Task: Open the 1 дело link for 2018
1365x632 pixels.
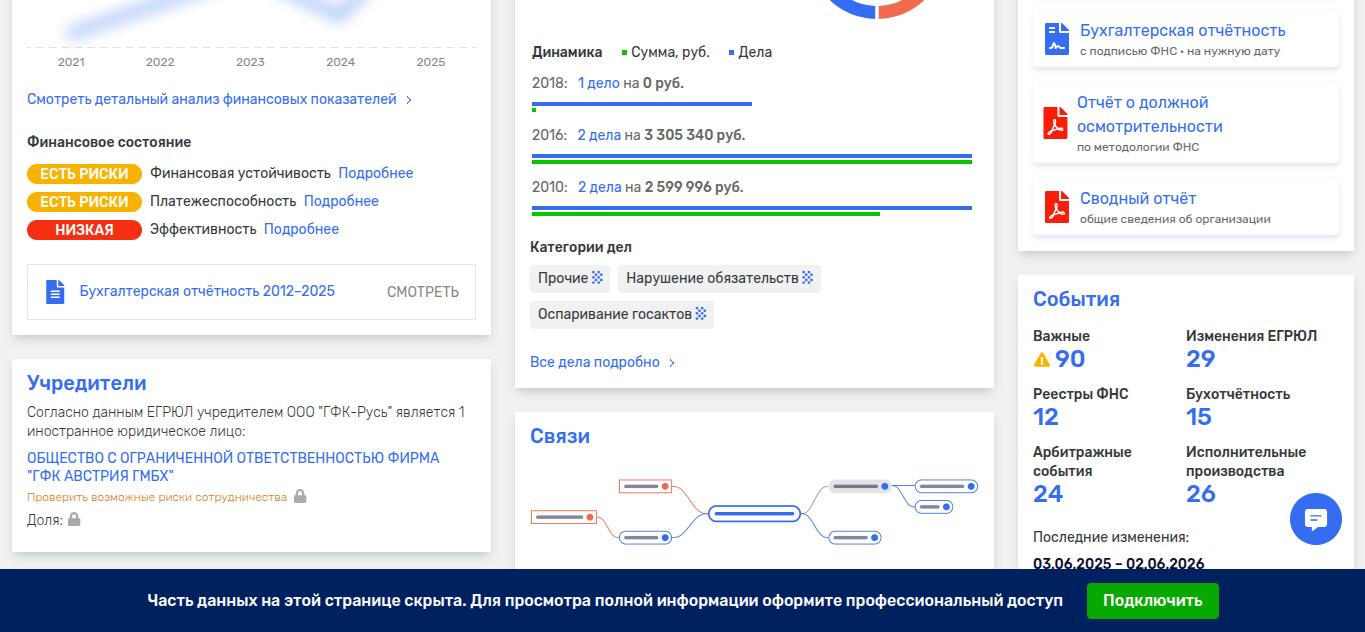Action: pyautogui.click(x=599, y=83)
